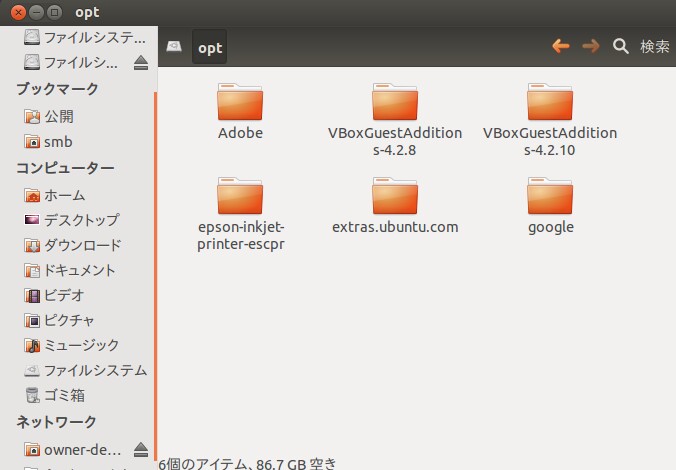Close the opt window
This screenshot has width=676, height=470.
tap(18, 13)
